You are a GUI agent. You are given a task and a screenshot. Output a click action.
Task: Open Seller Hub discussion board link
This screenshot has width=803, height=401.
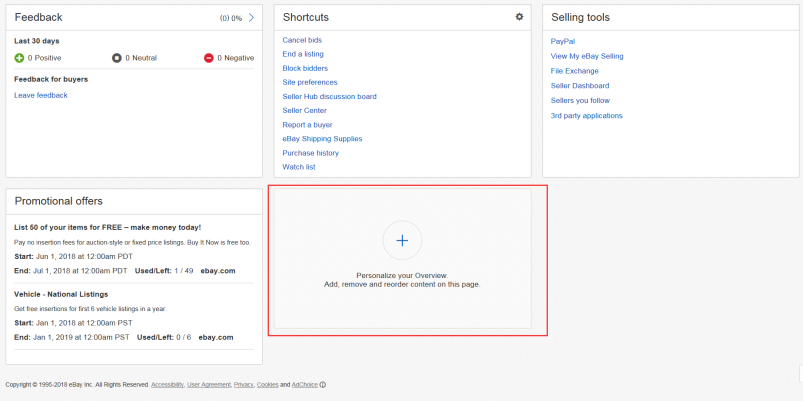click(x=329, y=96)
